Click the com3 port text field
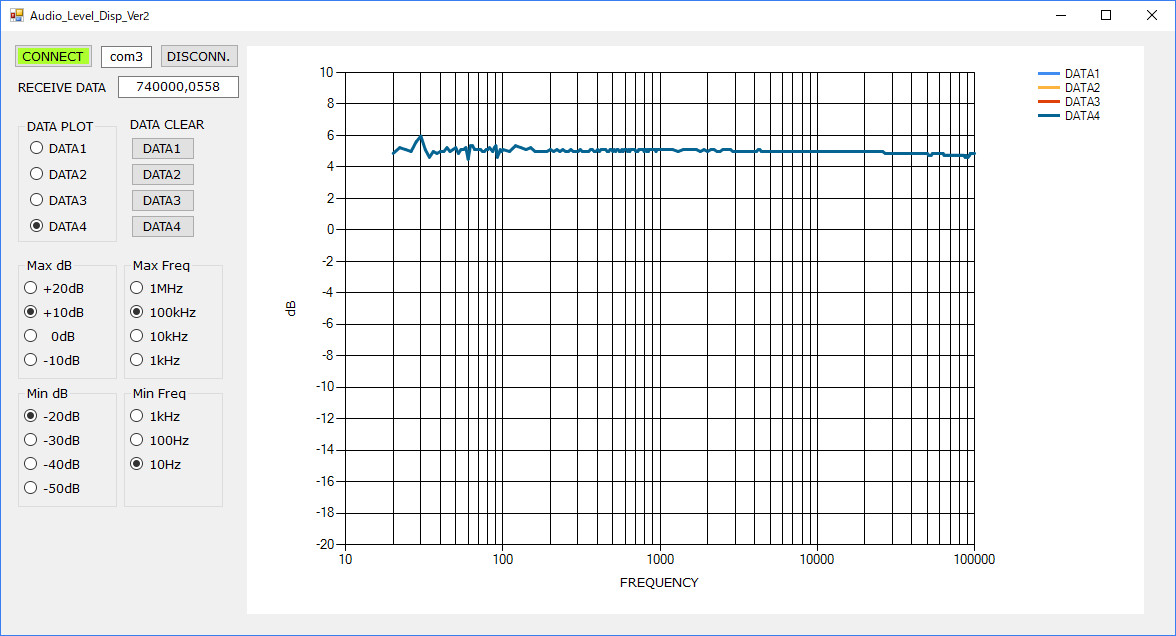The height and width of the screenshot is (636, 1176). click(126, 57)
